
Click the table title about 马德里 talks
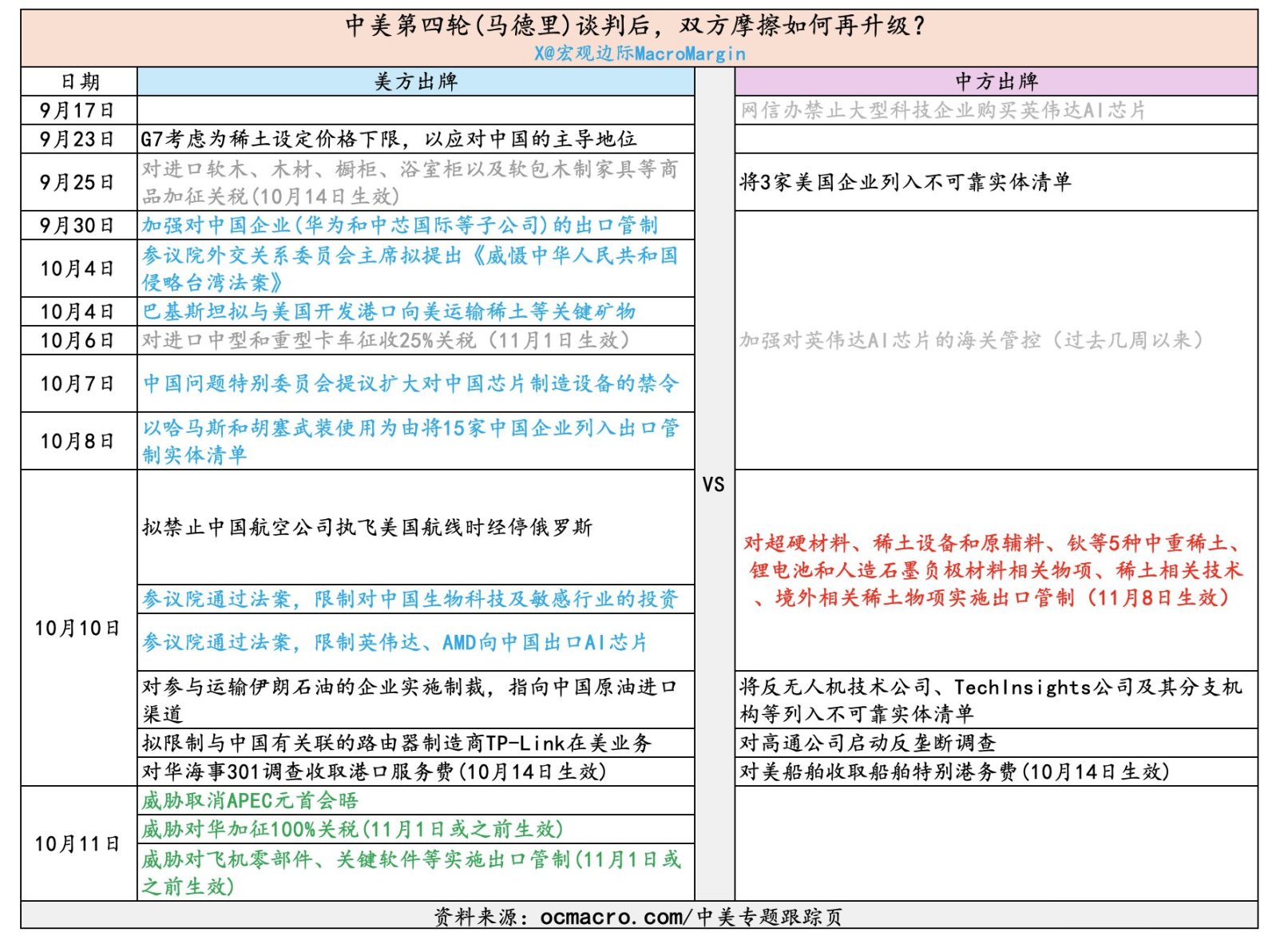click(636, 26)
